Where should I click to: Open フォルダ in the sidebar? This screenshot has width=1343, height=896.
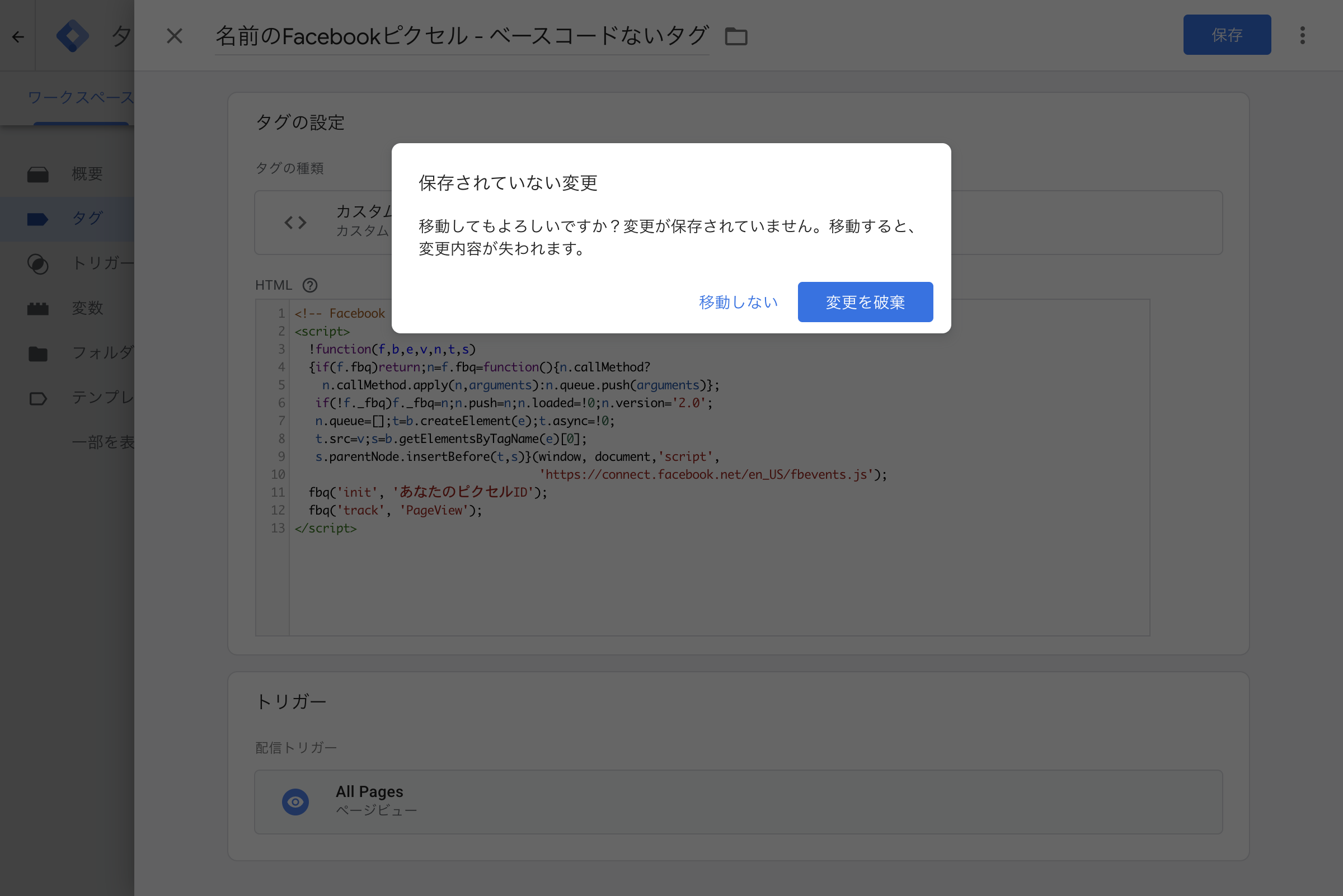pos(68,352)
